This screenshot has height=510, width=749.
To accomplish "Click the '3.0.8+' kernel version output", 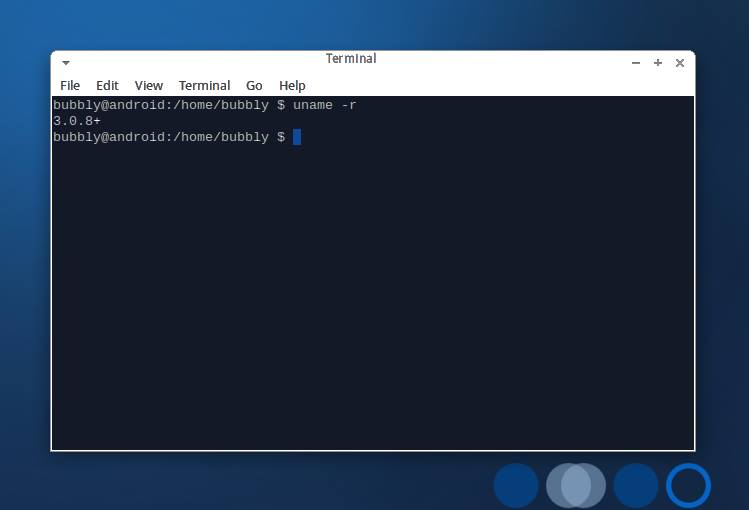I will pos(77,121).
